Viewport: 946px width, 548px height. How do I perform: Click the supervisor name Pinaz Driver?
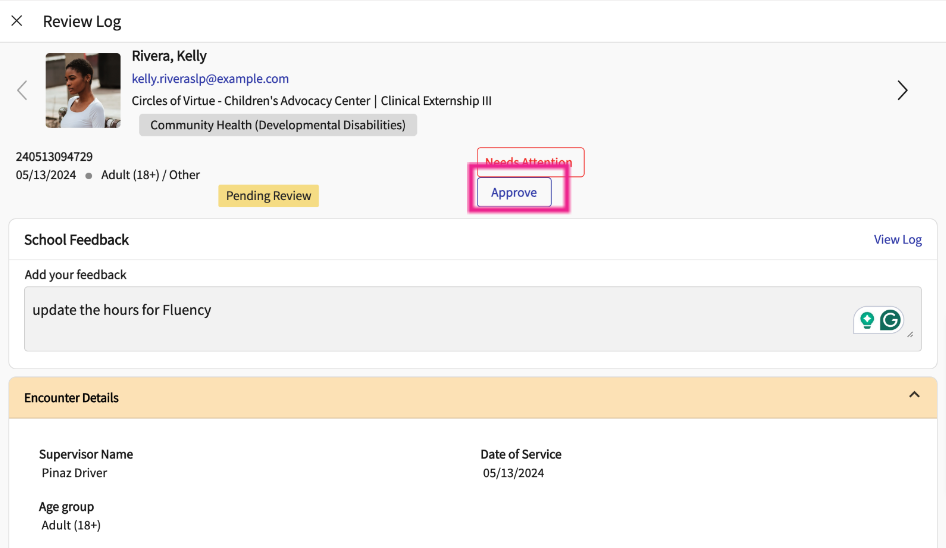pyautogui.click(x=74, y=473)
